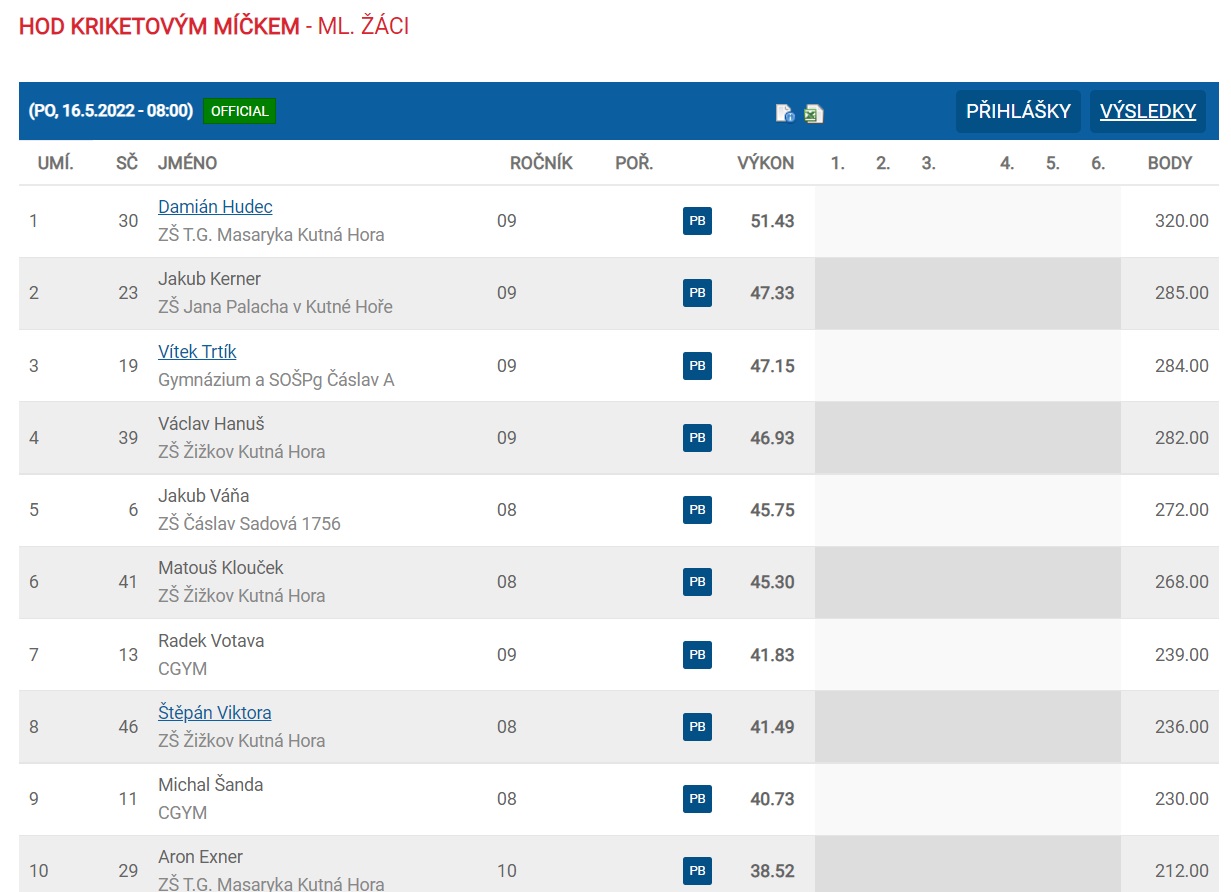Click the BODY column header
1231x892 pixels.
click(1170, 163)
